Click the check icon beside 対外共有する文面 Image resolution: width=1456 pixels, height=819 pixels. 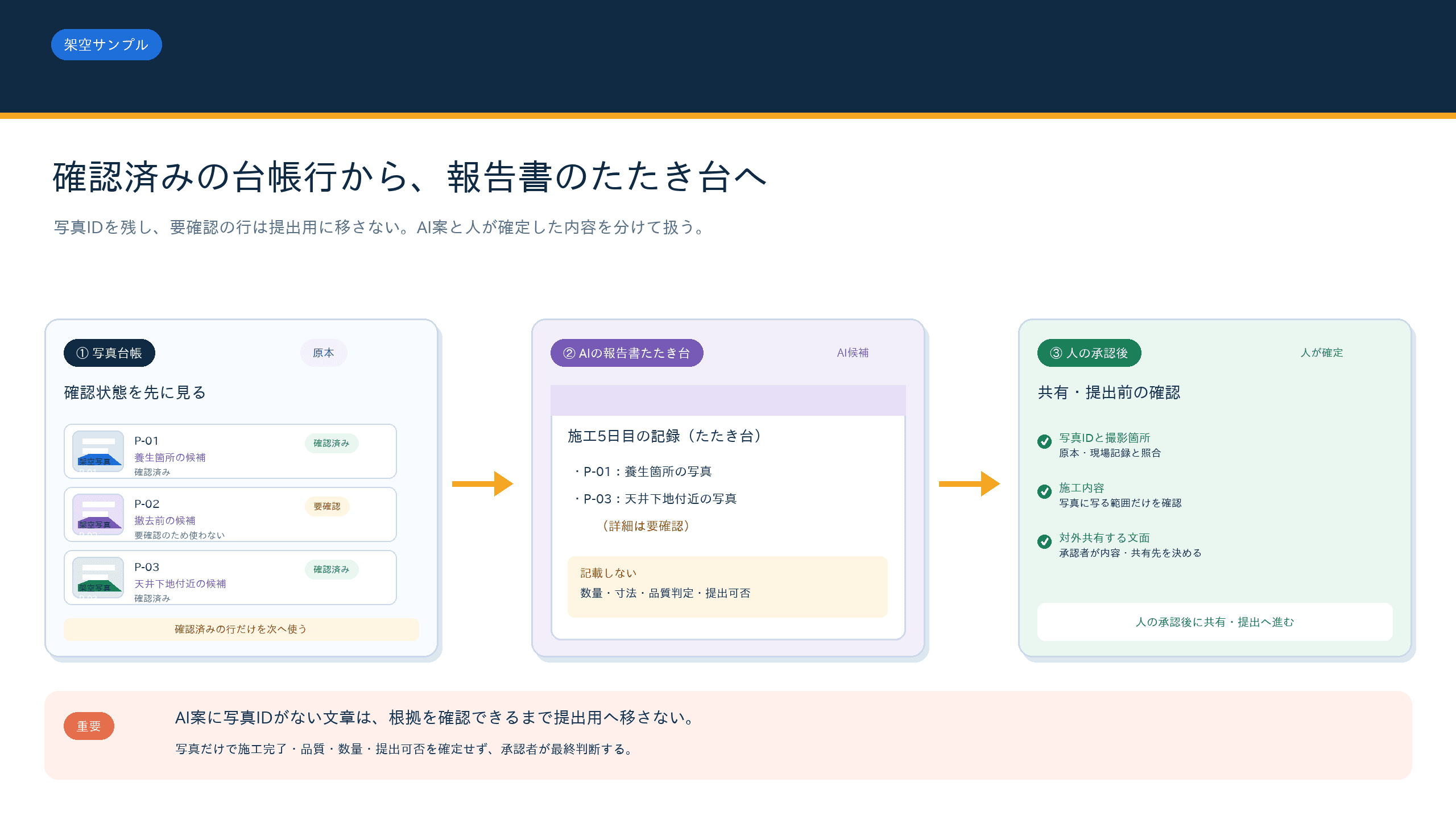click(1044, 541)
